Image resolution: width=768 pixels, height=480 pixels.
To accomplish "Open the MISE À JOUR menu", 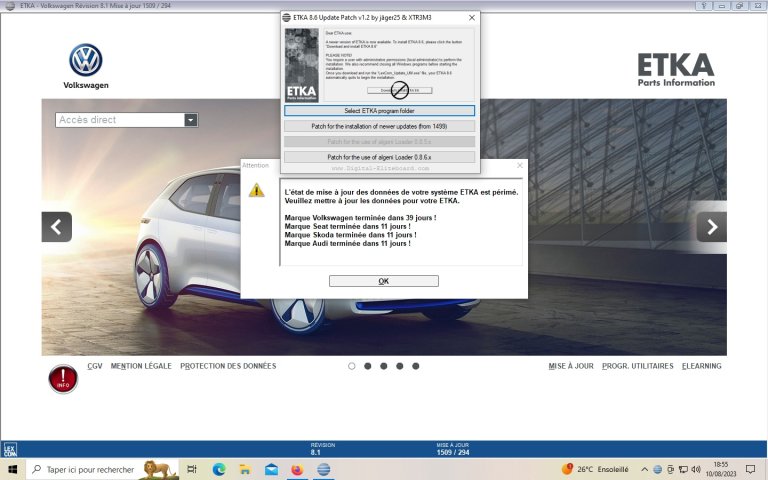I will coord(571,366).
